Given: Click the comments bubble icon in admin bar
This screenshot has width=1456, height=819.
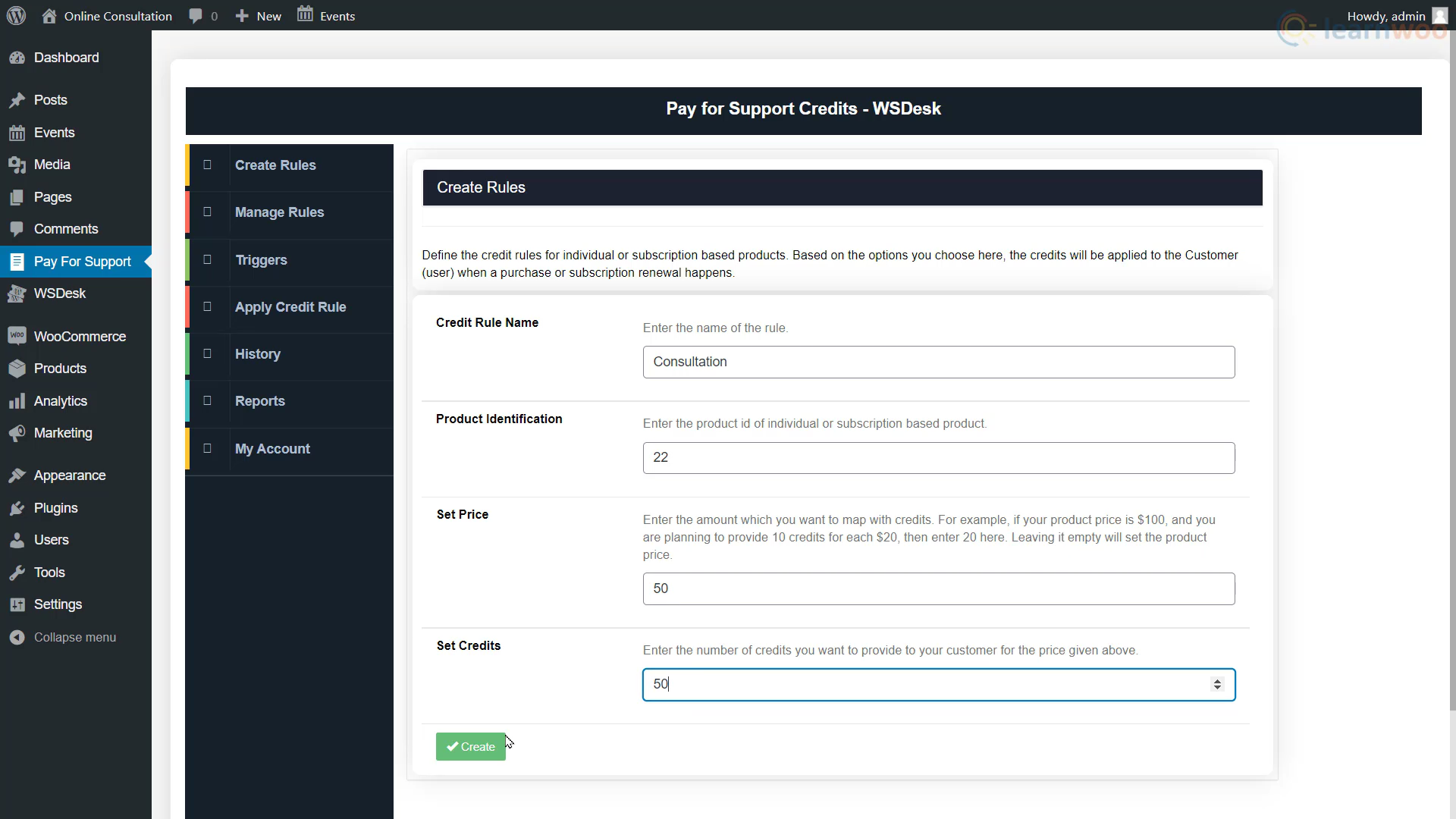Looking at the screenshot, I should click(x=196, y=16).
